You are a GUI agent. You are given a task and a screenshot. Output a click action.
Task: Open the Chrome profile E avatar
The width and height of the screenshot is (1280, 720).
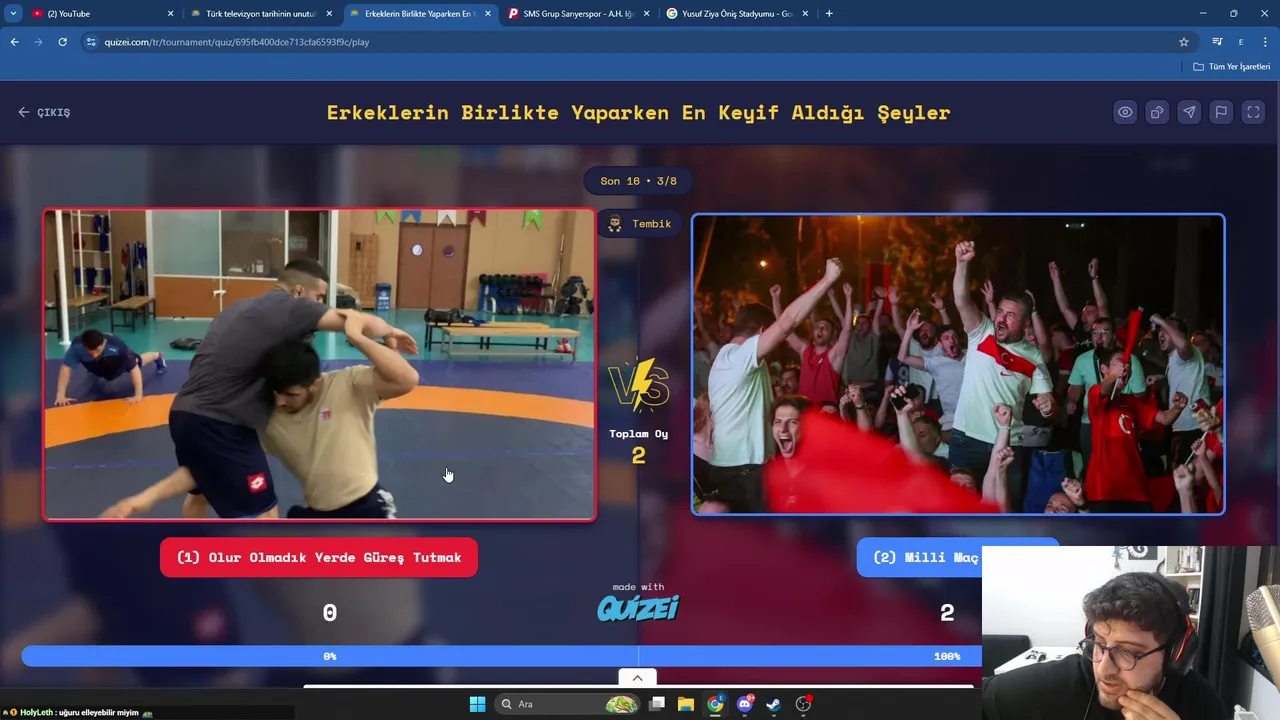pyautogui.click(x=1241, y=42)
